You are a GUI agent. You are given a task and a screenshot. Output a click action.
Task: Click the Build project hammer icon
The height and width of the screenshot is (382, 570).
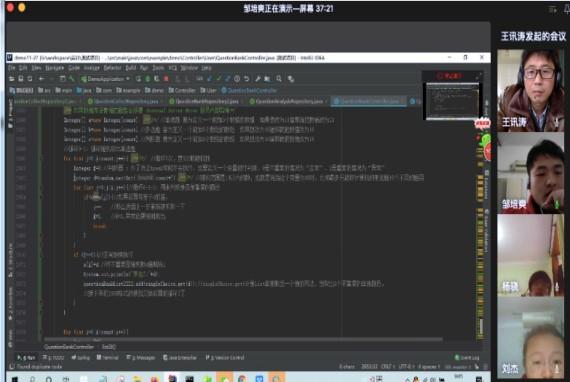[72, 79]
